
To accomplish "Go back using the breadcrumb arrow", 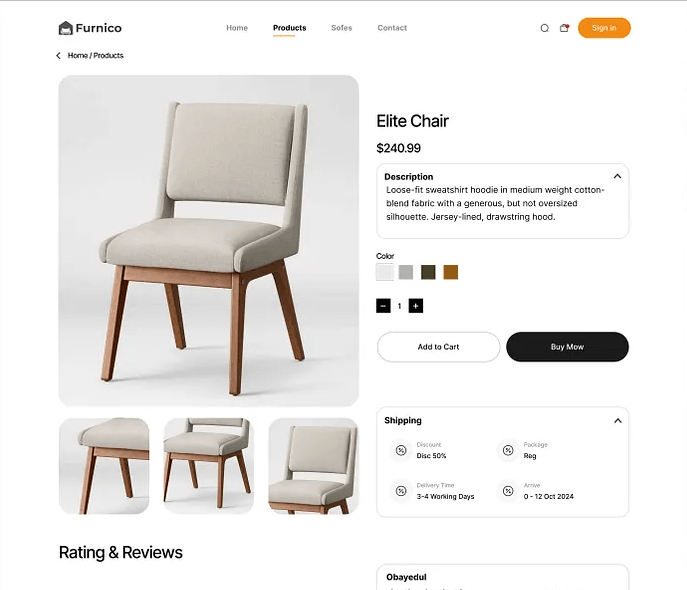I will pyautogui.click(x=58, y=56).
